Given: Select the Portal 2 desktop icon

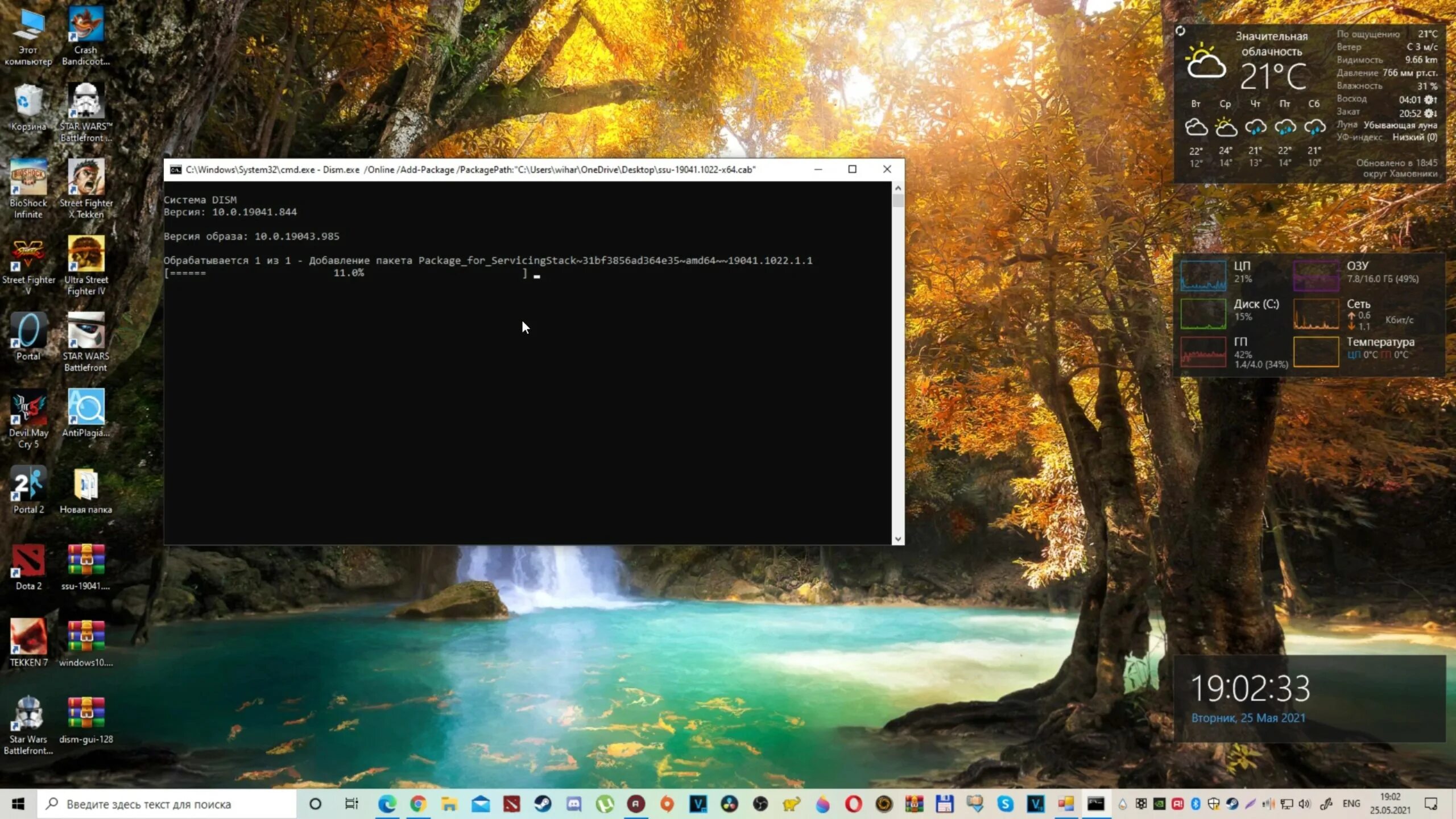Looking at the screenshot, I should 28,490.
